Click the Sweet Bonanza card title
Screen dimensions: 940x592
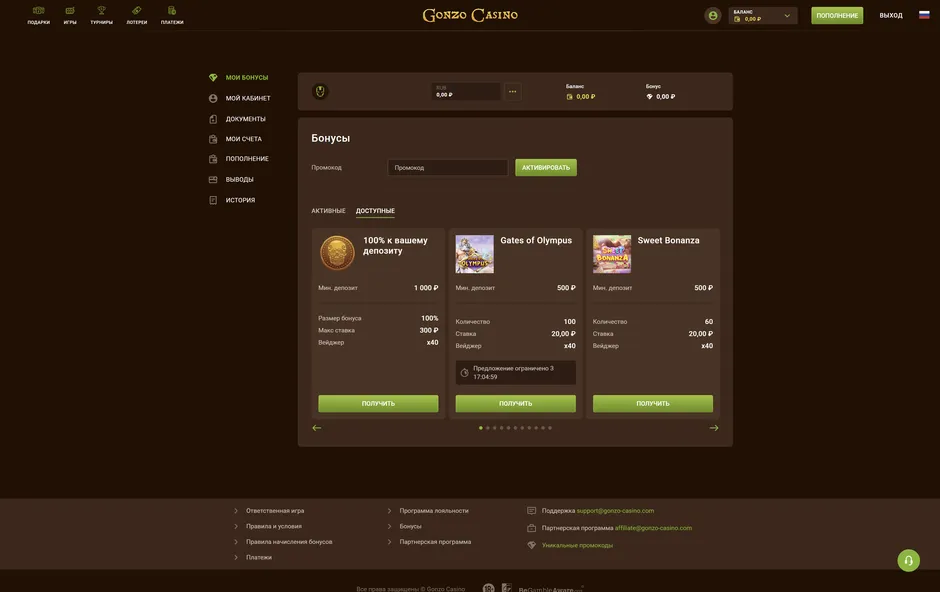[668, 240]
